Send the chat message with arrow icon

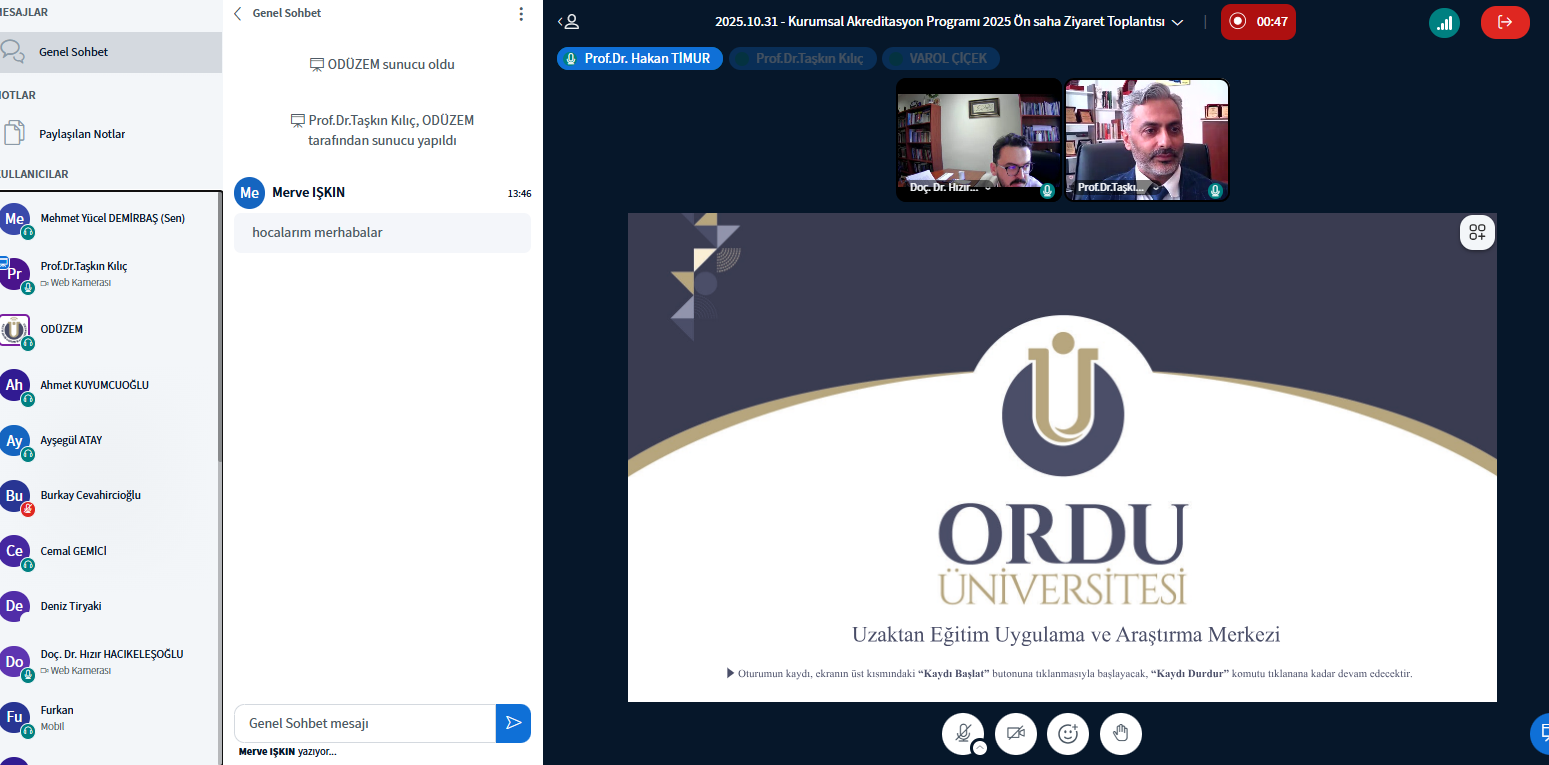(x=513, y=723)
